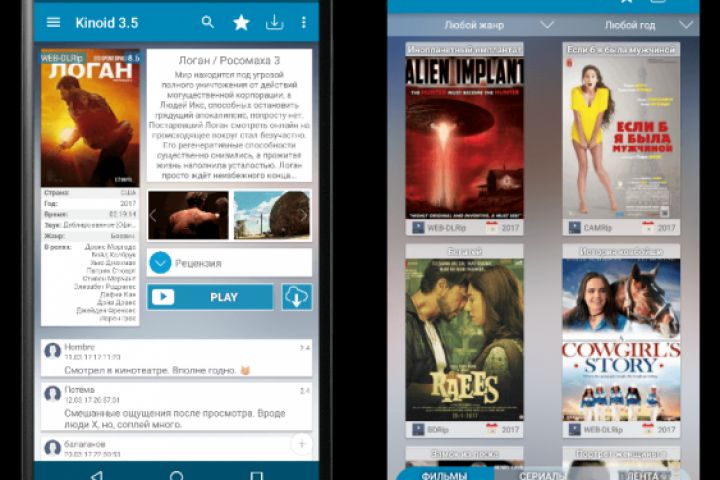Viewport: 720px width, 480px height.
Task: Tap the балаганов user avatar
Action: (x=52, y=448)
